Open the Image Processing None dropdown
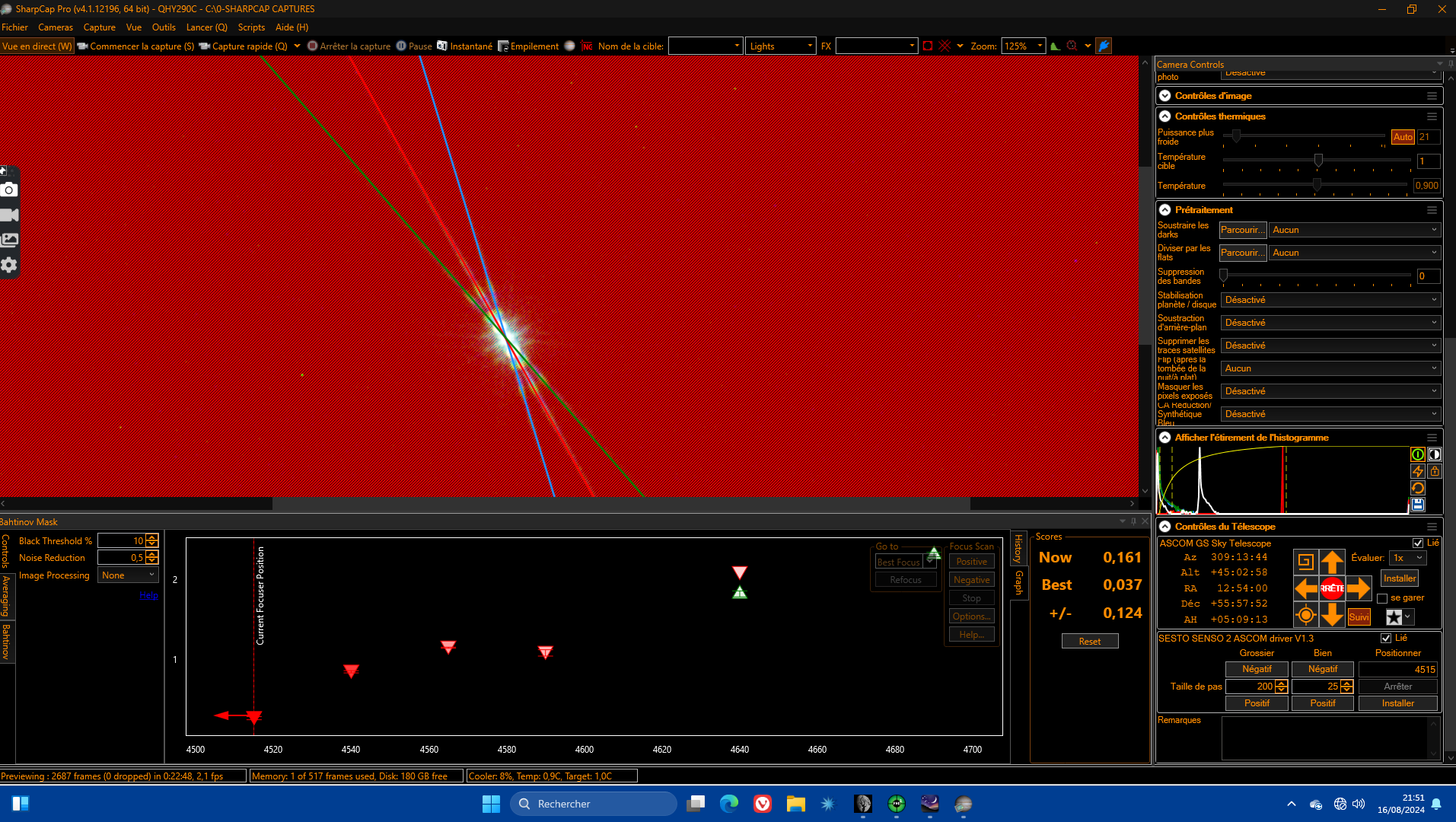This screenshot has width=1456, height=822. pyautogui.click(x=128, y=575)
